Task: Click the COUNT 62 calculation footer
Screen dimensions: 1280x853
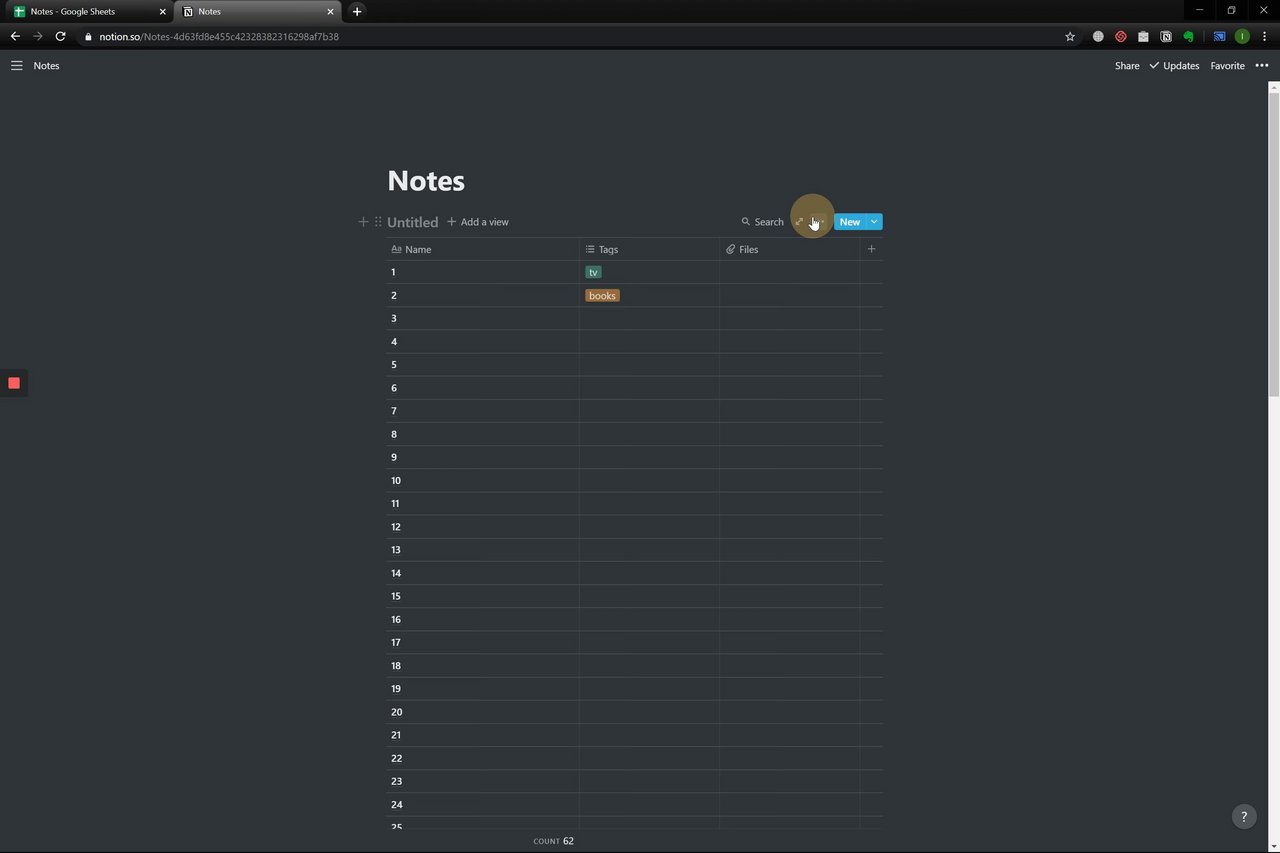Action: [x=553, y=841]
